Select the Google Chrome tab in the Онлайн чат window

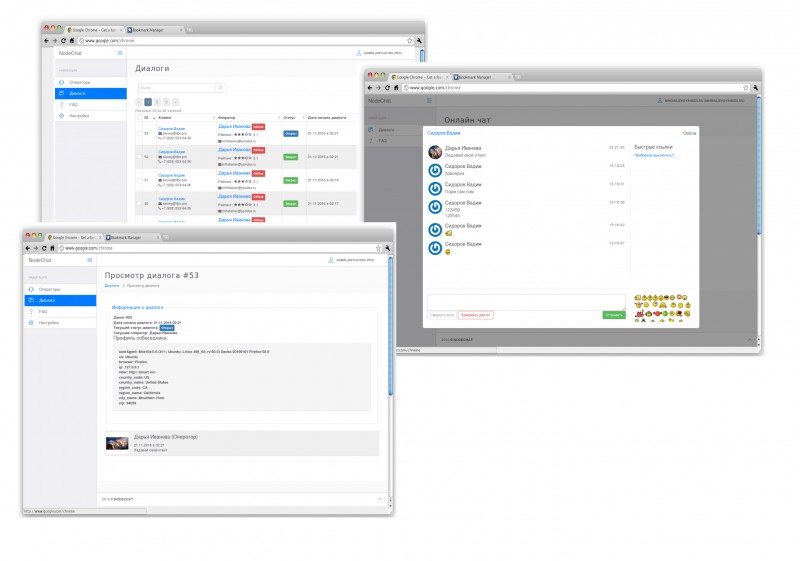coord(420,77)
